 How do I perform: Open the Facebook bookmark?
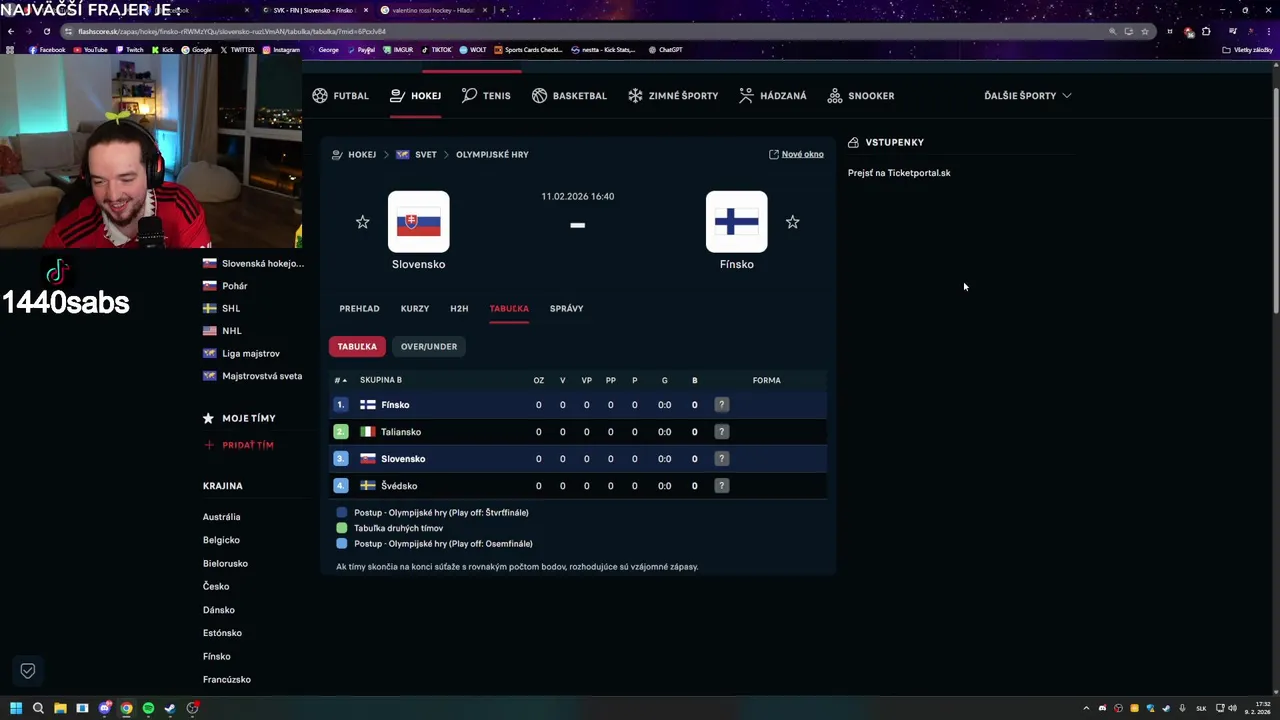(x=47, y=50)
